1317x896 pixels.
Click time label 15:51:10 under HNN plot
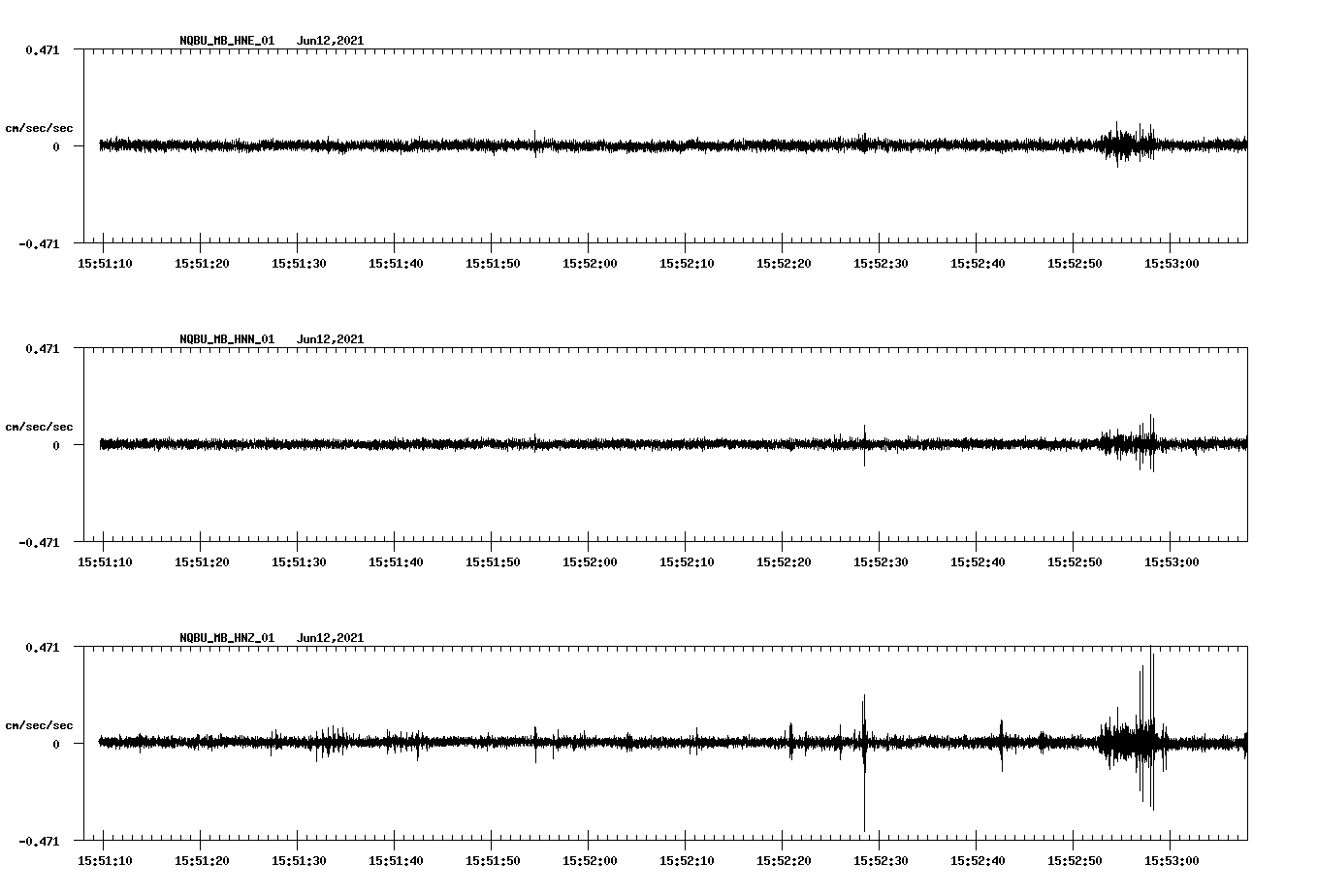click(105, 562)
